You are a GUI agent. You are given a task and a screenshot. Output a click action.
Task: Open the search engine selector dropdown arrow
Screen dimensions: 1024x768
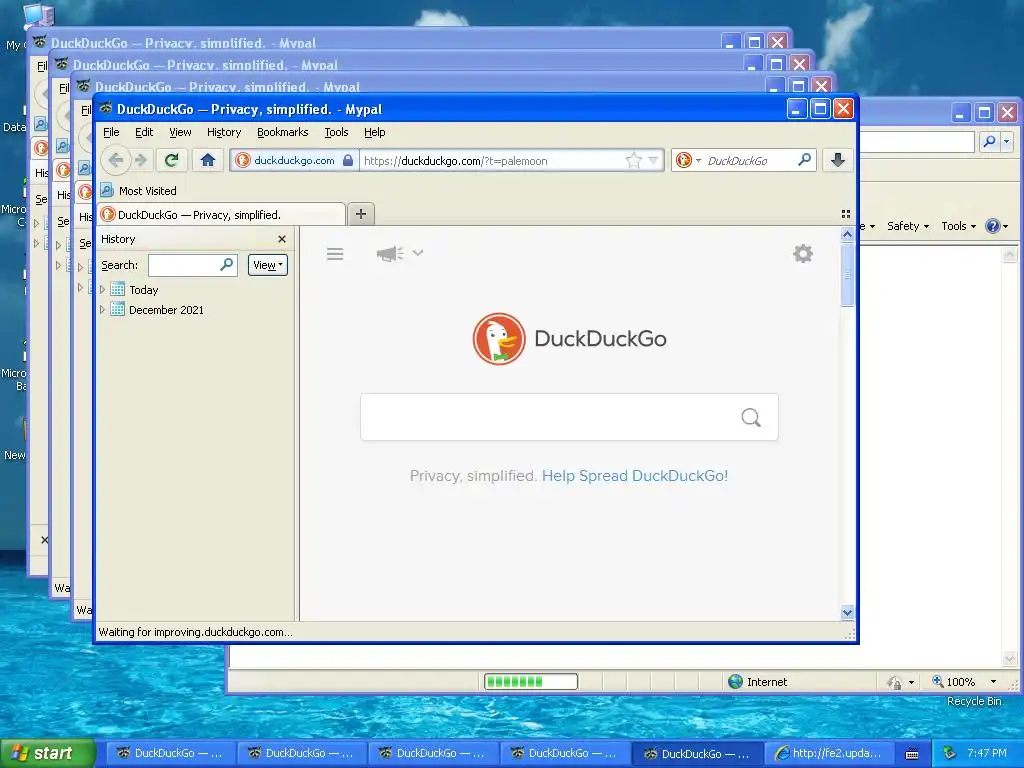(698, 161)
